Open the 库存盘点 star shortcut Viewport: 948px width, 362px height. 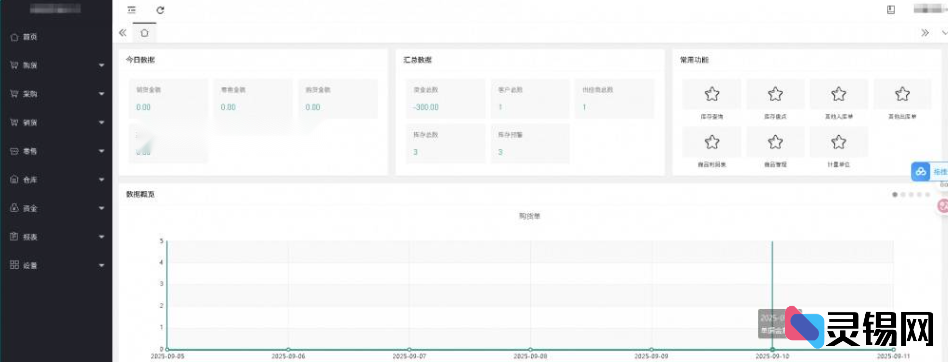[x=775, y=94]
